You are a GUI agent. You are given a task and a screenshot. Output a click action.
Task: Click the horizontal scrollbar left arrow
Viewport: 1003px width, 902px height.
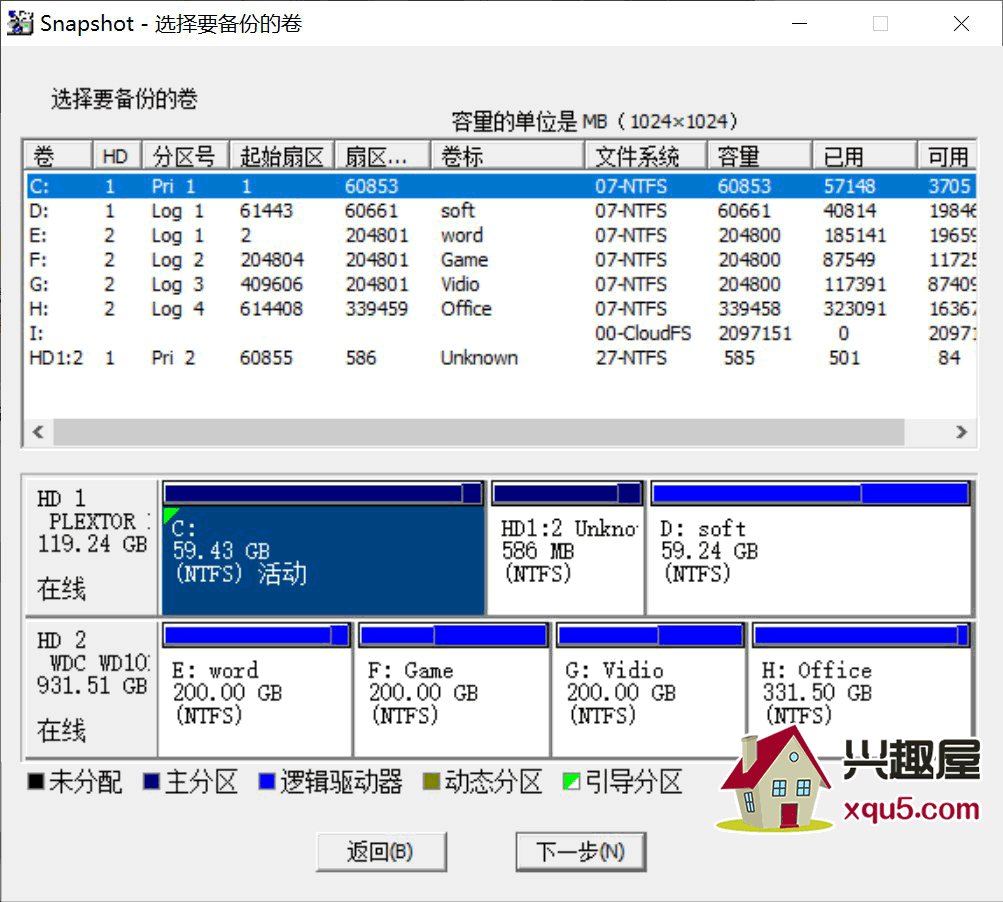pos(39,432)
